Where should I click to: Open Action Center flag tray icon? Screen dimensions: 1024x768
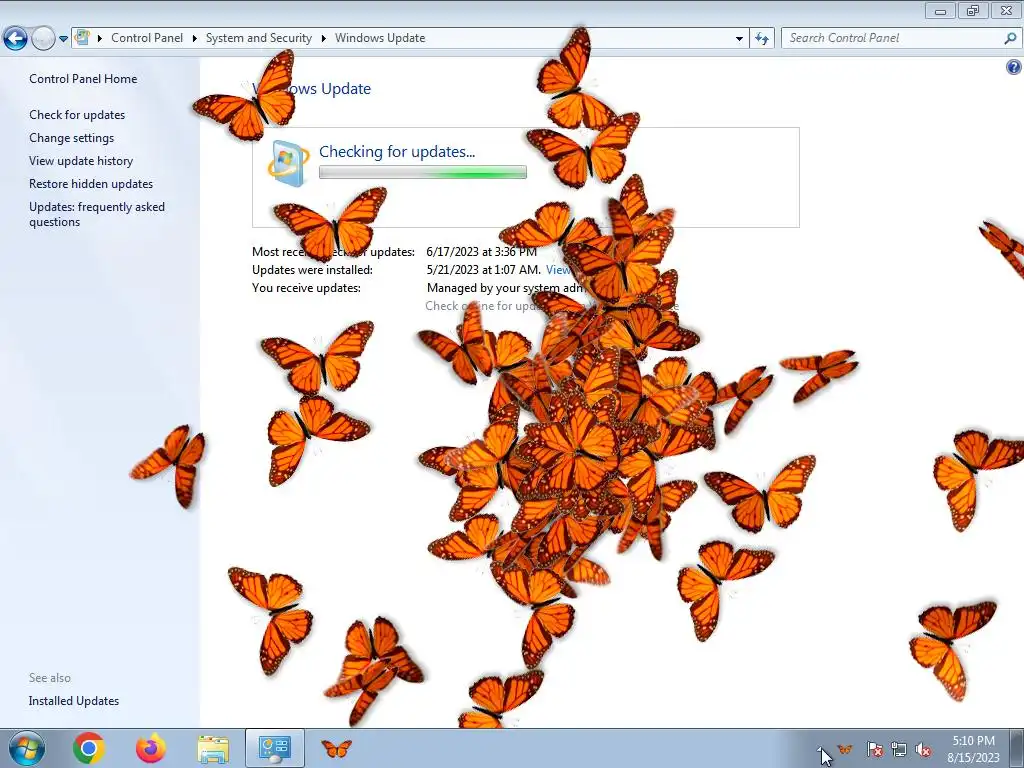point(874,749)
